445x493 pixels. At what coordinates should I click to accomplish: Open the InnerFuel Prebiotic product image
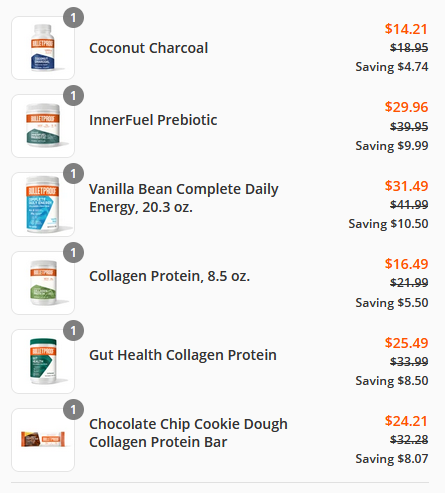coord(43,126)
